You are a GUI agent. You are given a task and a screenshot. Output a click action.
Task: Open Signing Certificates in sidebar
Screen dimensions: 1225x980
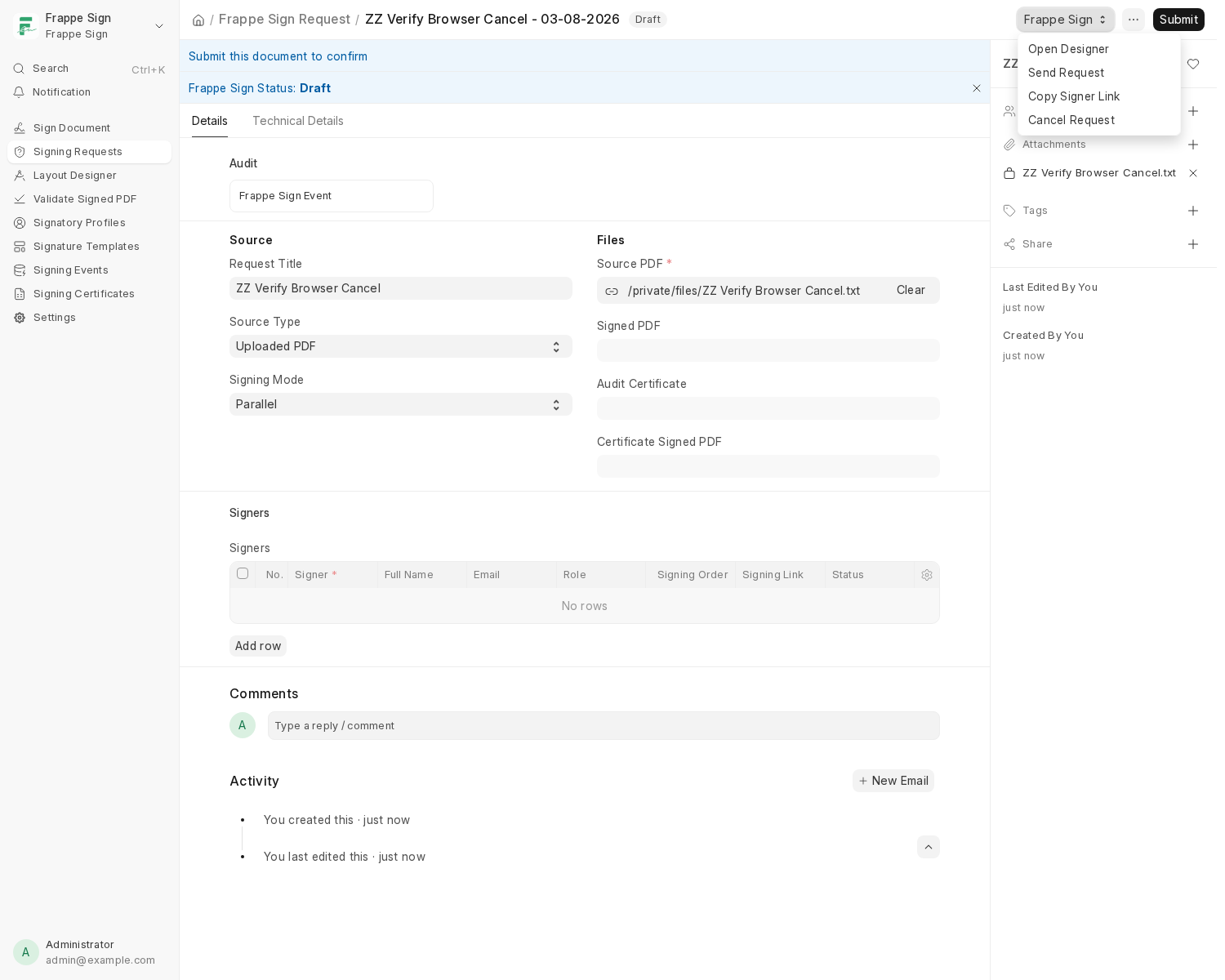(x=90, y=294)
